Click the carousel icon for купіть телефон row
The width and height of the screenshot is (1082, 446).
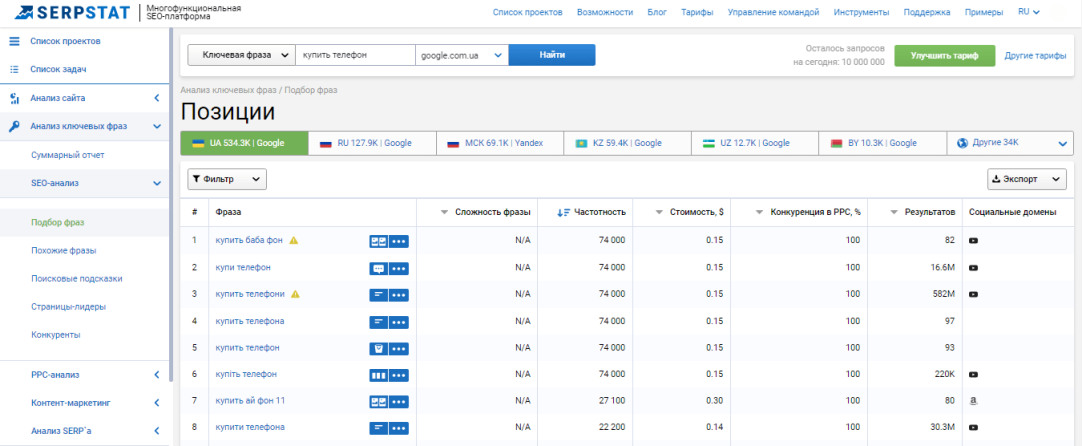pyautogui.click(x=378, y=375)
